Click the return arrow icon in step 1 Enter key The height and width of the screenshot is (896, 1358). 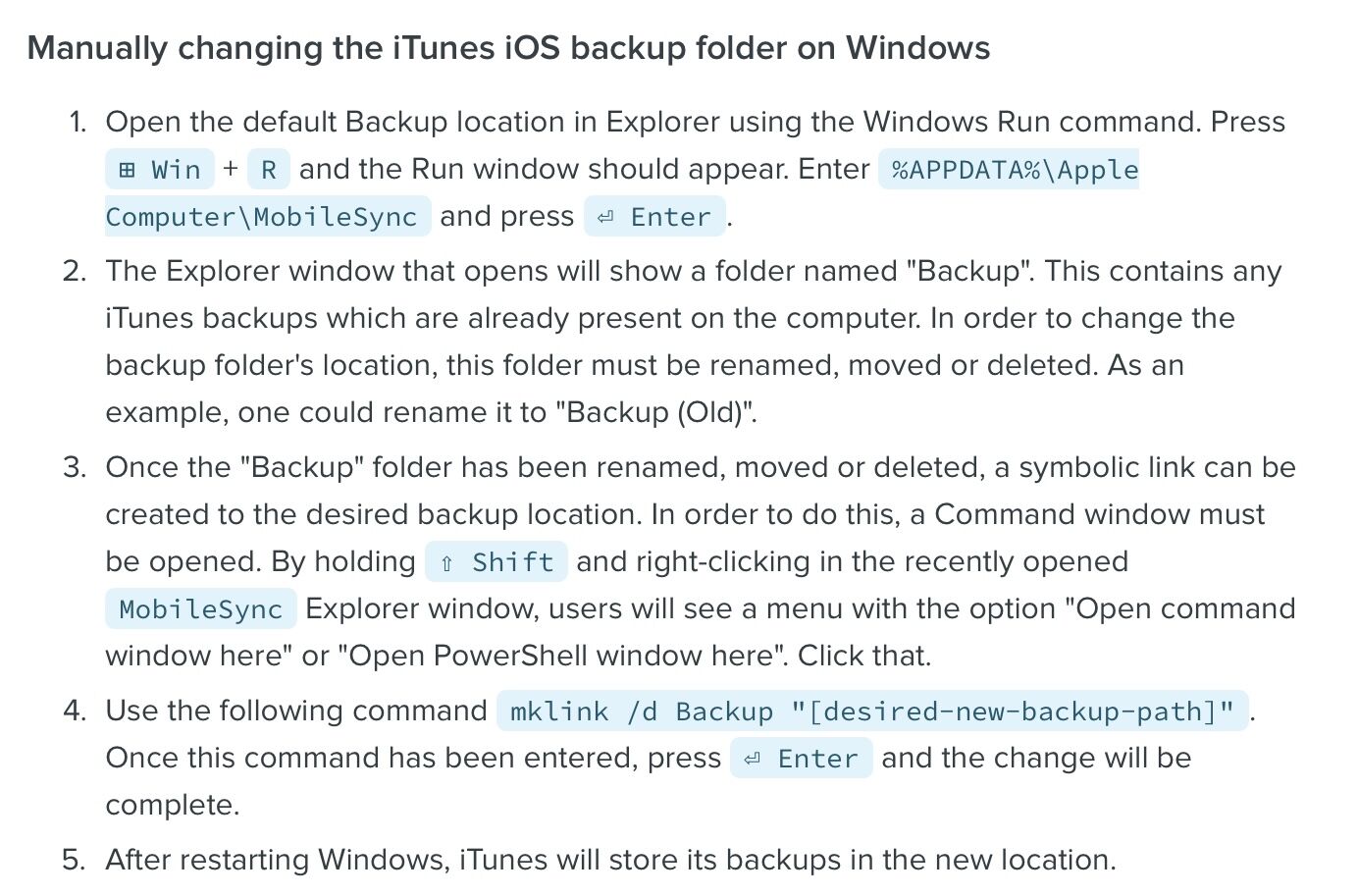pos(605,217)
